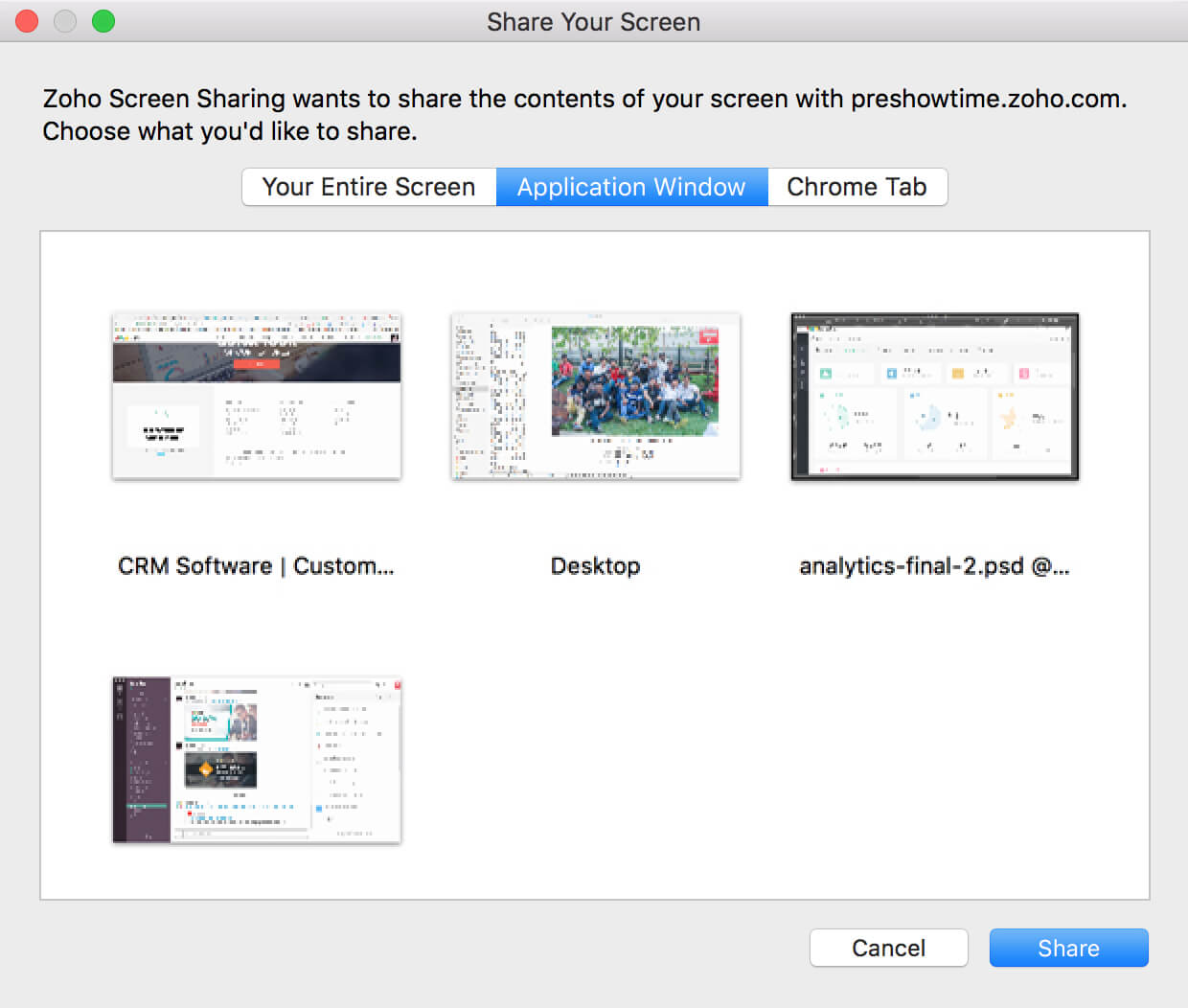Screen dimensions: 1188x1008
Task: Close the Share Your Screen dialog
Action: (x=27, y=21)
